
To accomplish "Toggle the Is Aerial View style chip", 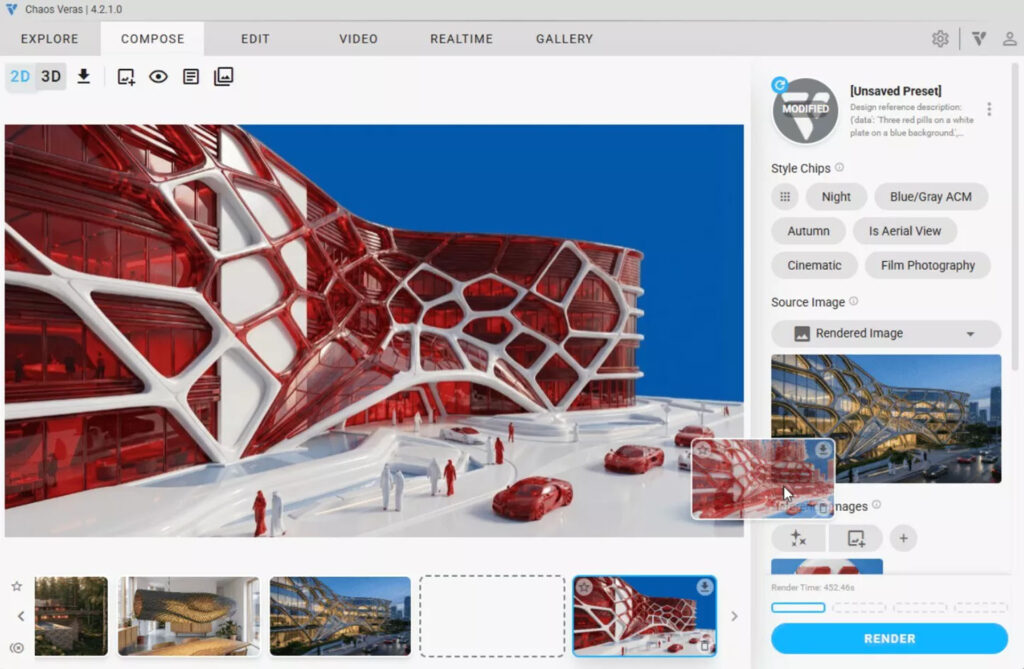I will click(905, 231).
